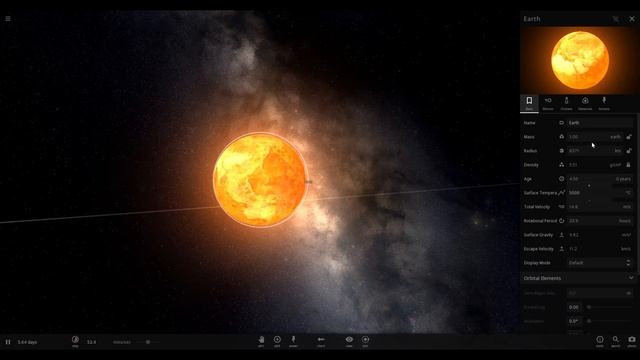This screenshot has height=360, width=640.
Task: Switch to the Actions tab
Action: point(604,103)
